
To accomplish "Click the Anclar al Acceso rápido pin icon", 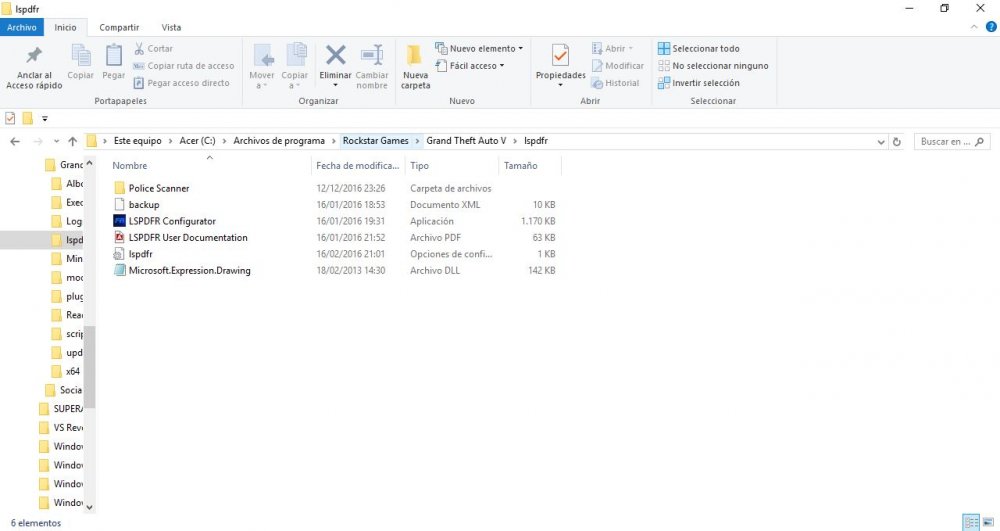I will (34, 56).
